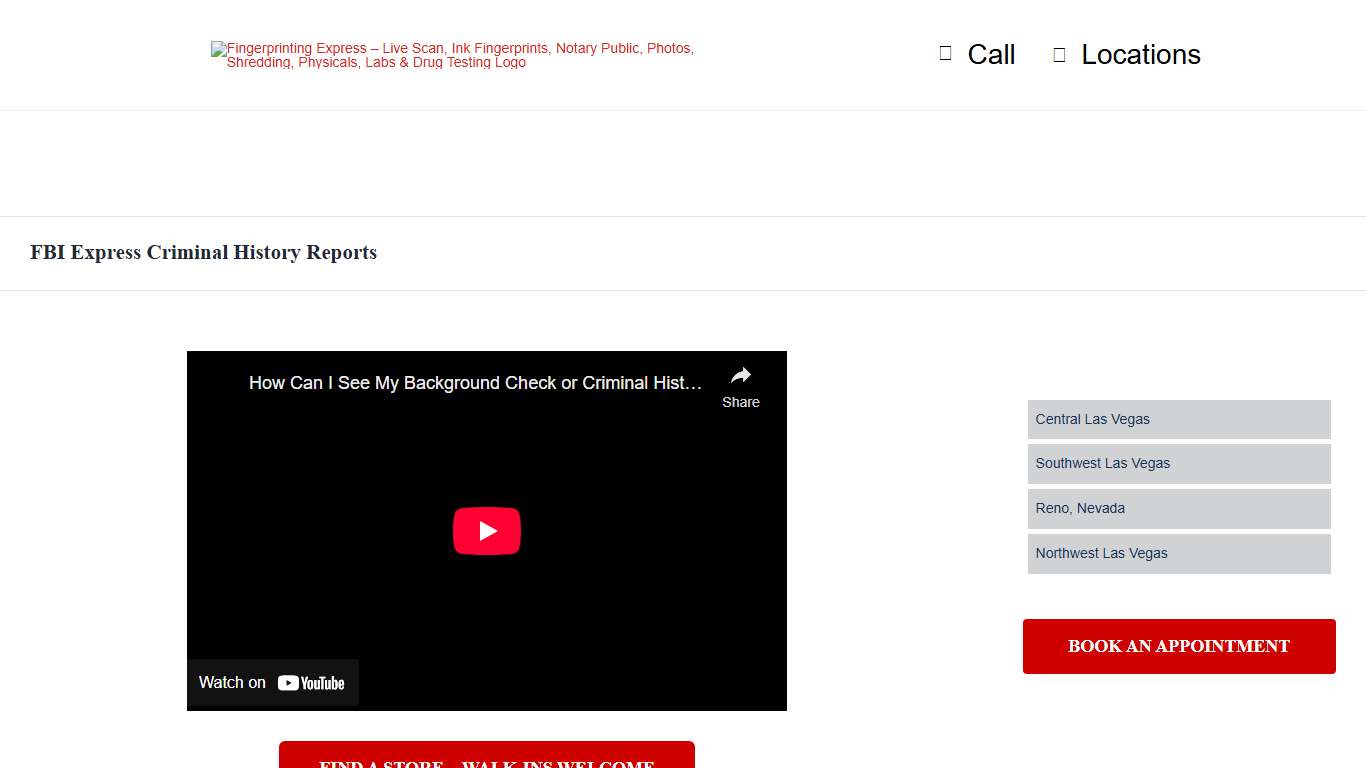Click the 'Watch on' text in player

232,683
